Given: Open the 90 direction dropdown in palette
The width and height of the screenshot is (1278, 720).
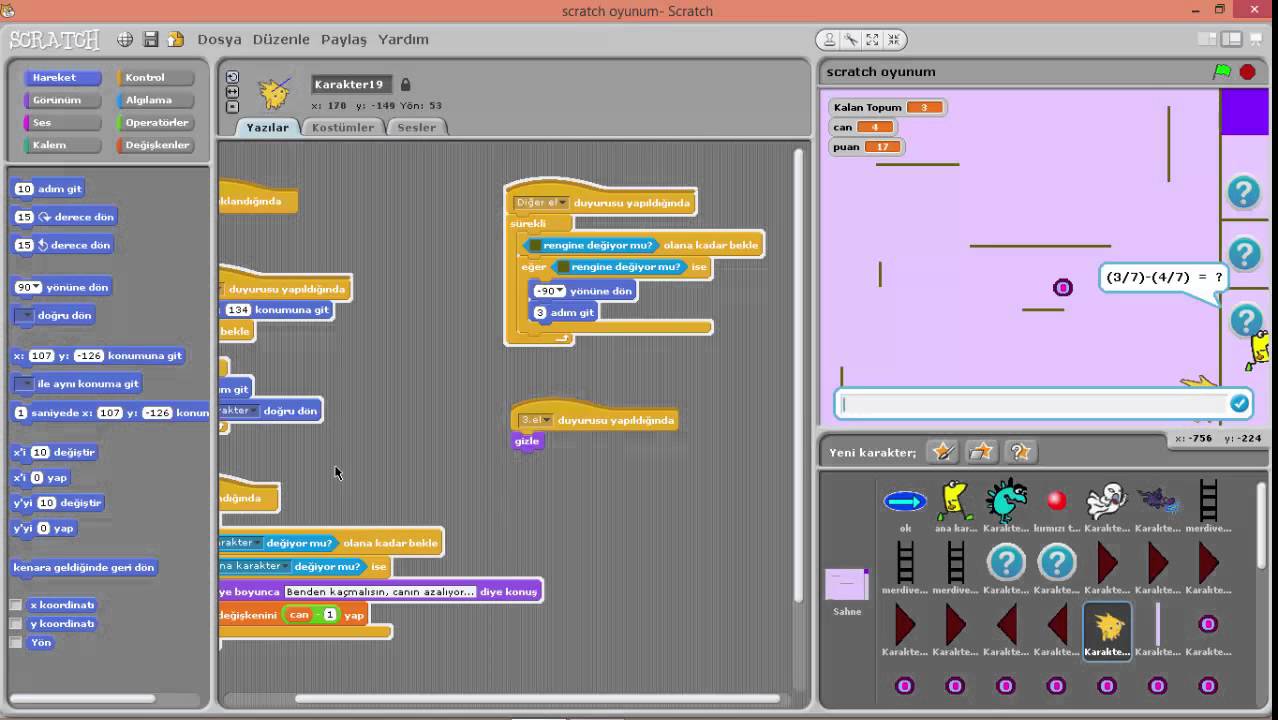Looking at the screenshot, I should click(37, 288).
